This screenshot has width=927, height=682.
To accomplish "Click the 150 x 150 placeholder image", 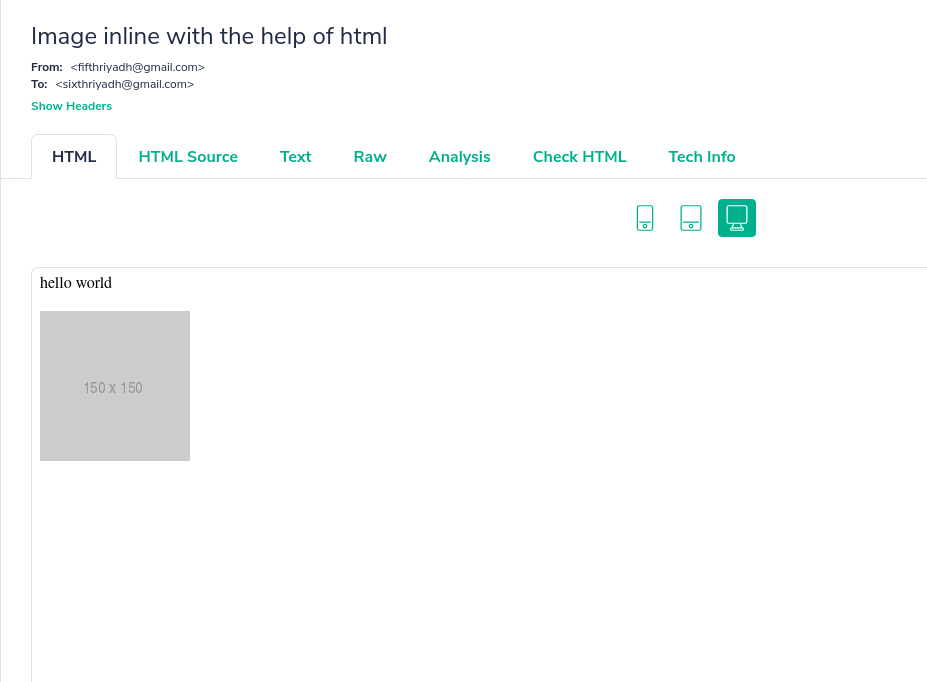I will 114,385.
